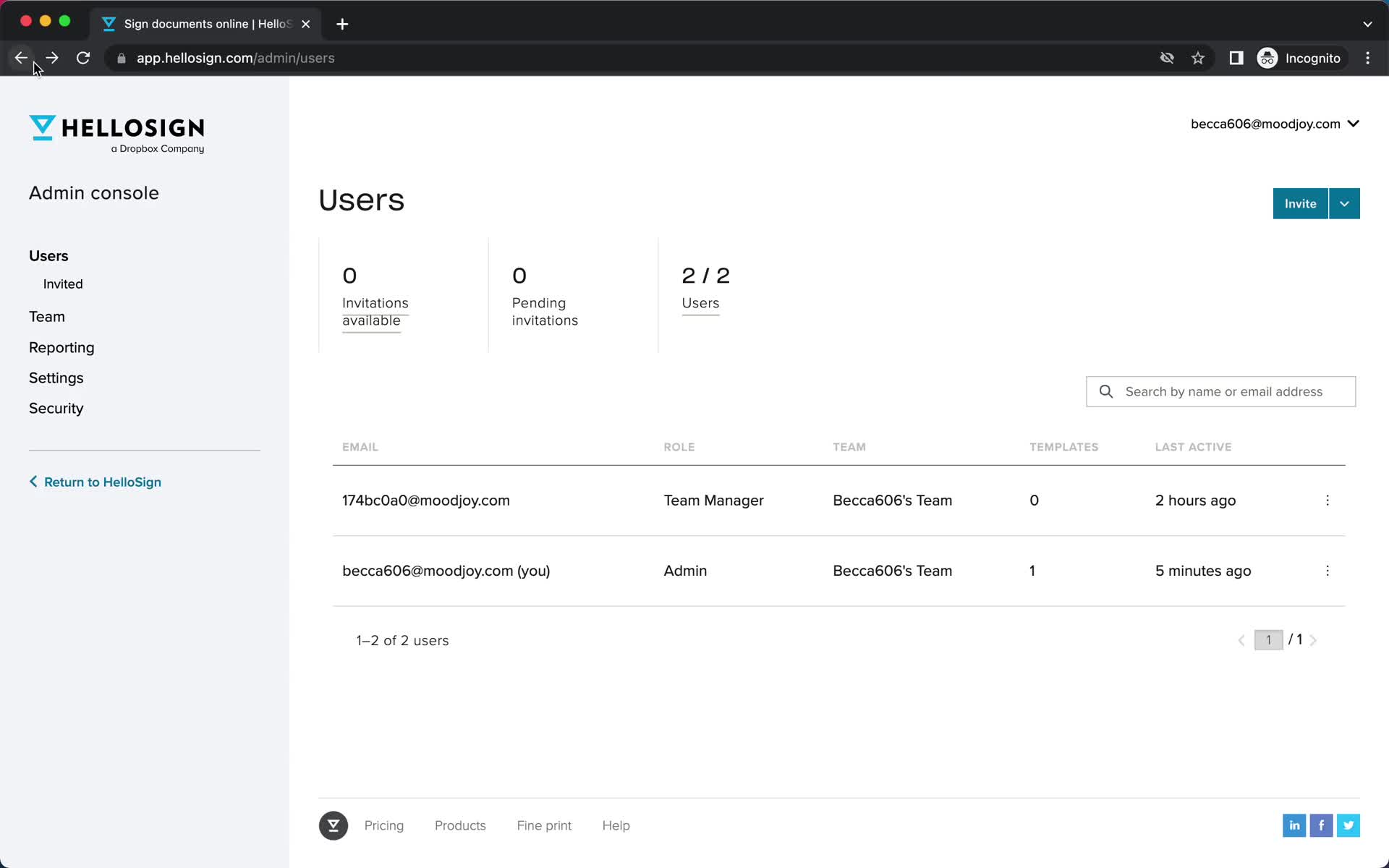Click the Admin role cell
The height and width of the screenshot is (868, 1389).
point(685,571)
